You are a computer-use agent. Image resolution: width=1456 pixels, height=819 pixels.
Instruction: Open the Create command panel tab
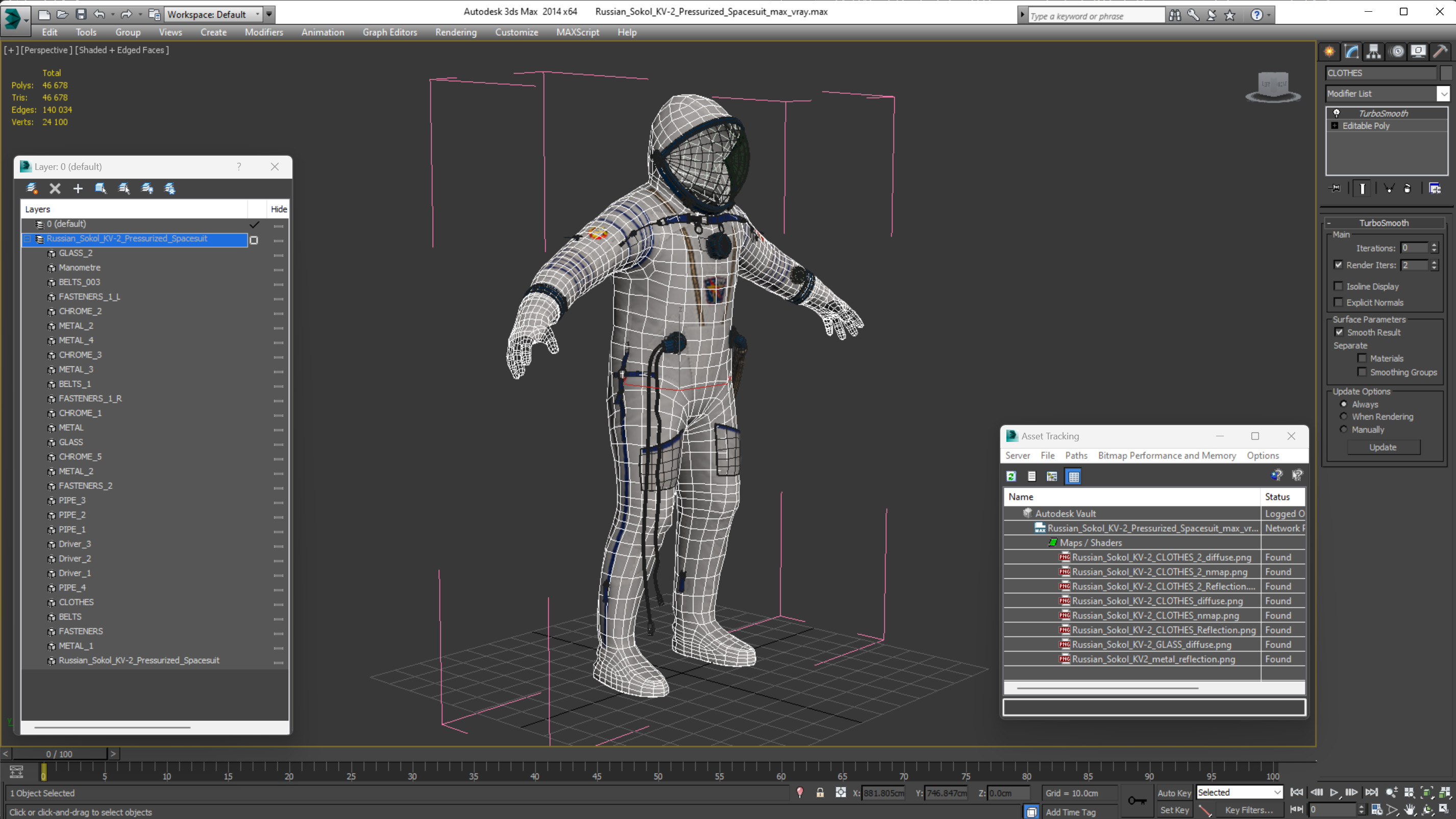tap(1329, 52)
